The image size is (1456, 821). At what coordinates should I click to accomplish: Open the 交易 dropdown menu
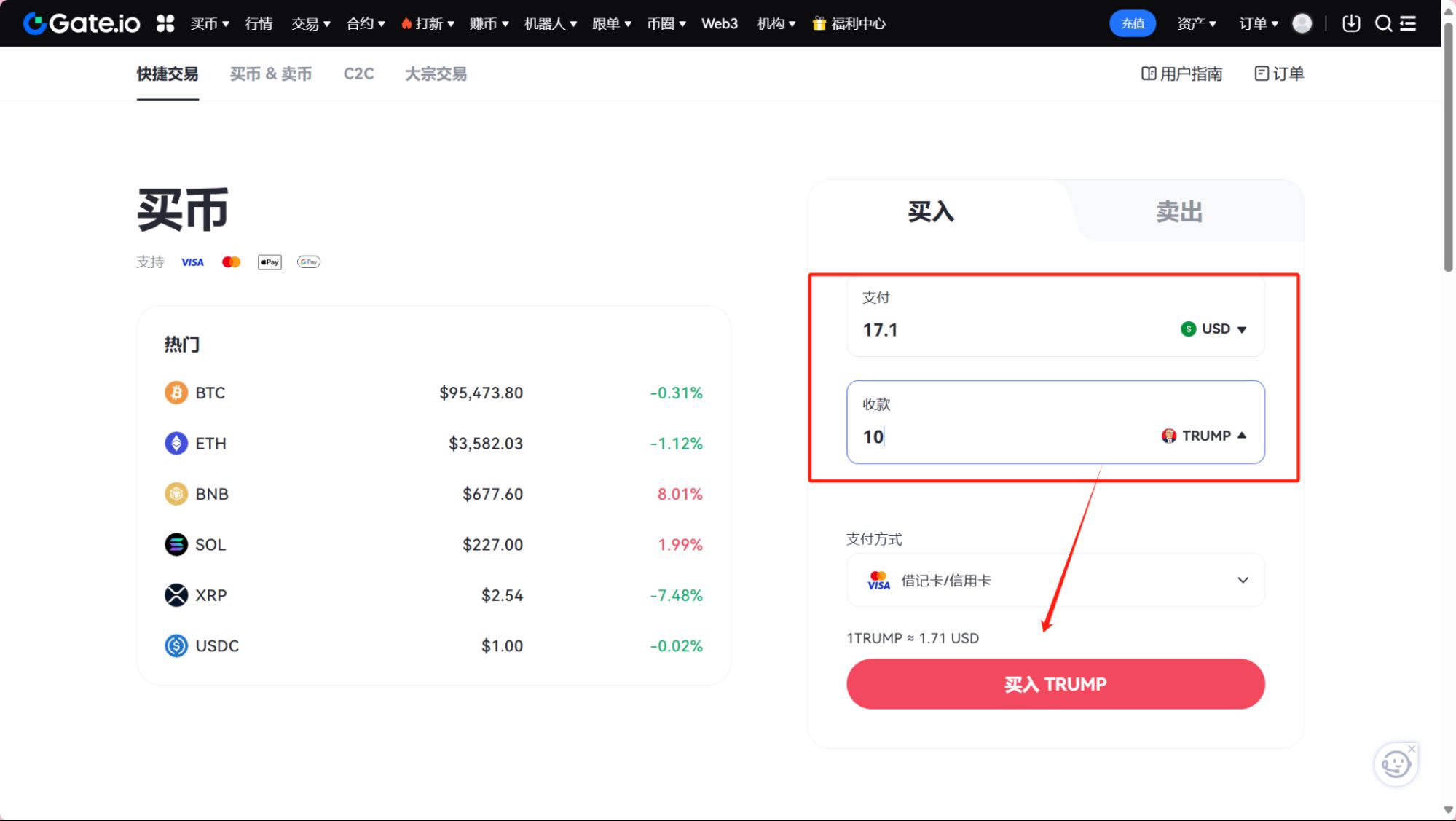(x=311, y=23)
